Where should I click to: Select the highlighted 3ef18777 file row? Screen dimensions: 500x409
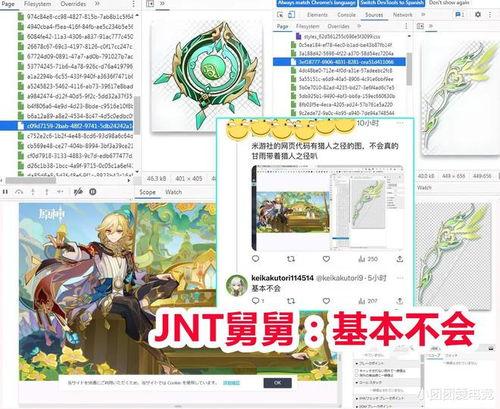(339, 62)
